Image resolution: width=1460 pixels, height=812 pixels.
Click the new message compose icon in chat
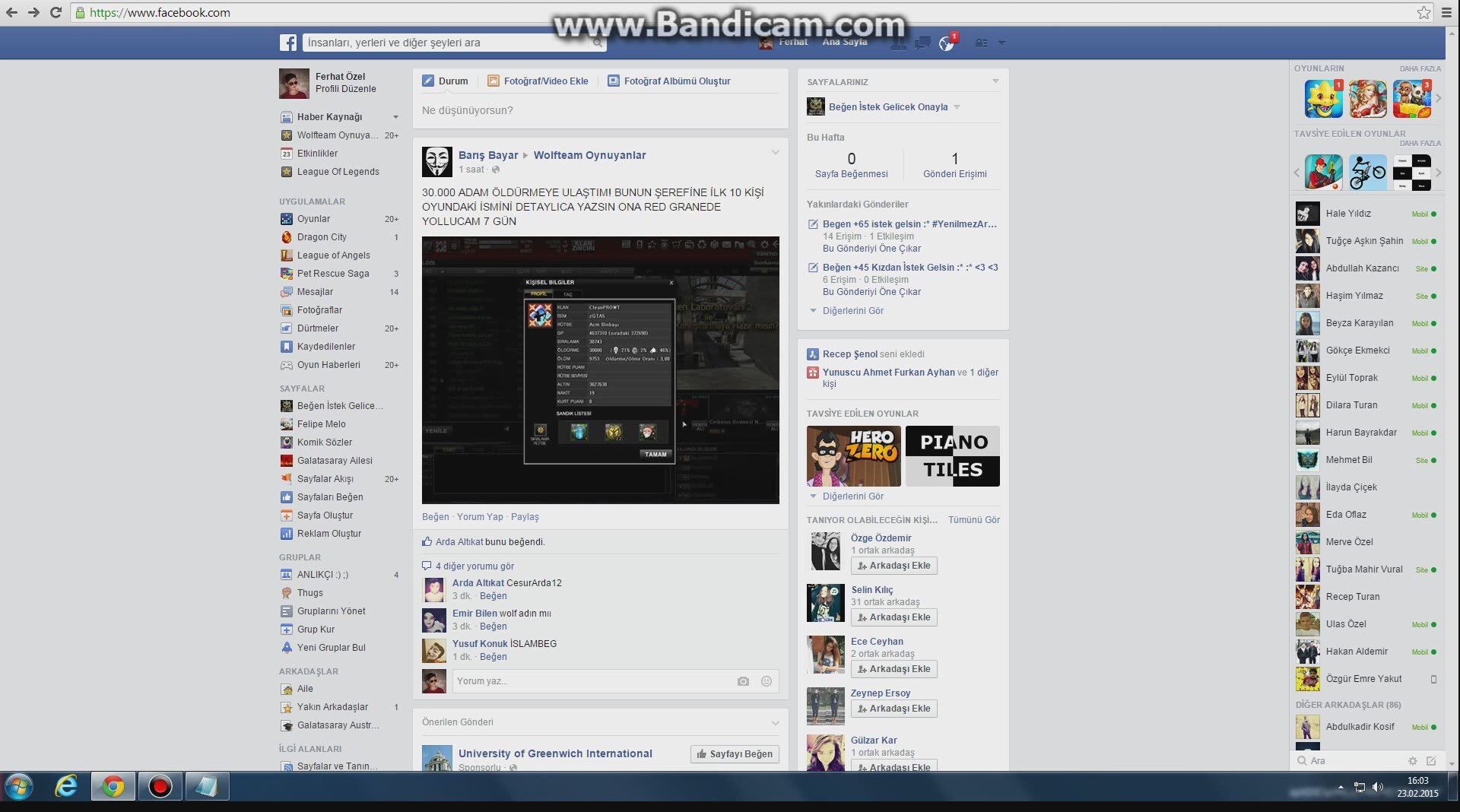coord(1431,761)
